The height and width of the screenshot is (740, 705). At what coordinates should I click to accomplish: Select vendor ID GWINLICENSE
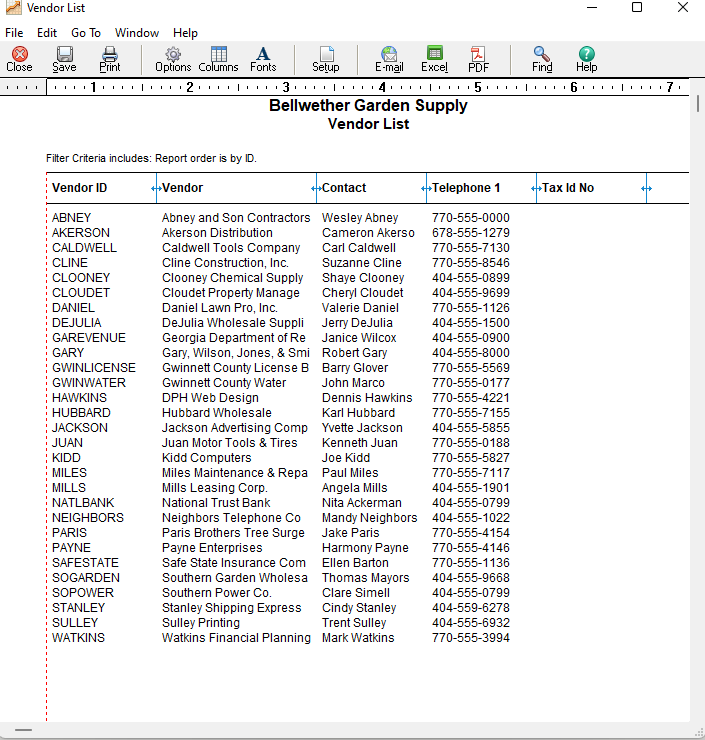(x=94, y=368)
